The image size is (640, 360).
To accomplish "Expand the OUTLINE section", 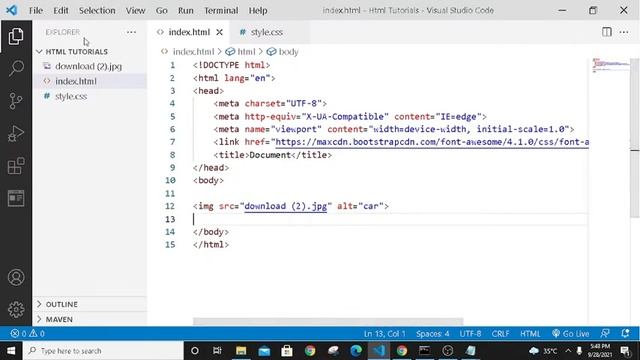I will (62, 304).
